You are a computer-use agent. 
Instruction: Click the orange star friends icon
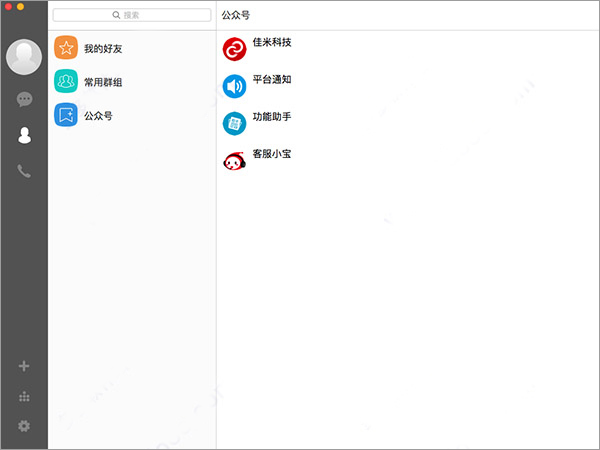tap(66, 48)
